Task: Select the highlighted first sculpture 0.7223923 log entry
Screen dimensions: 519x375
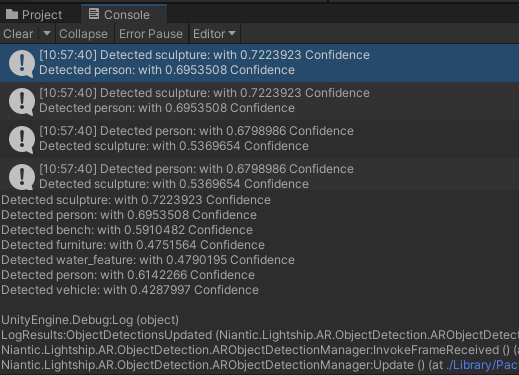Action: click(259, 63)
